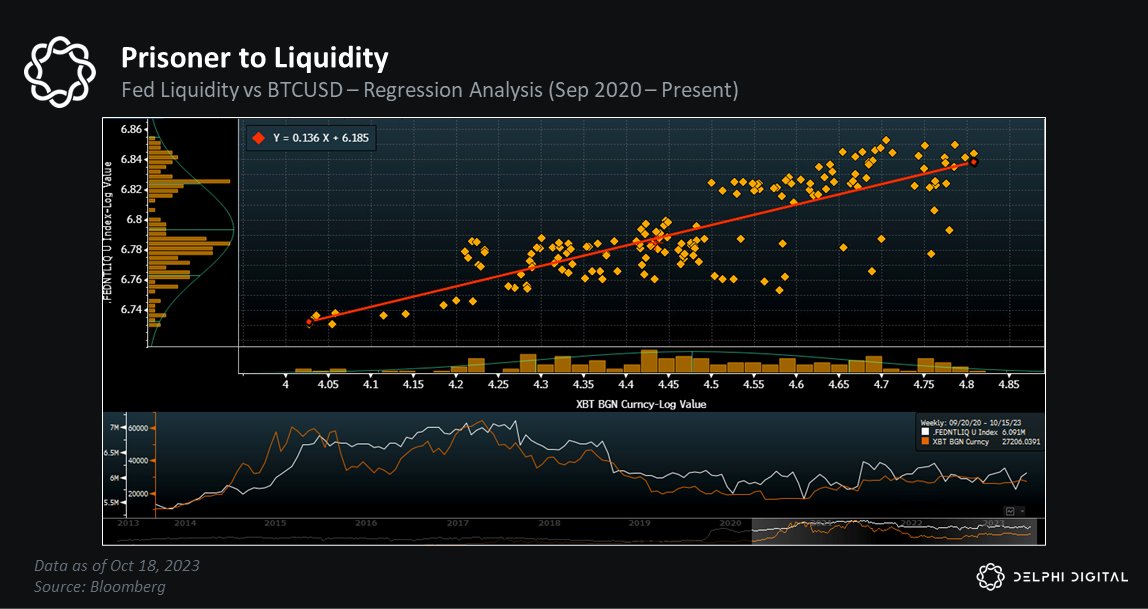The width and height of the screenshot is (1148, 609).
Task: Click the Delphi Digital logo in the footer
Action: [x=1053, y=575]
